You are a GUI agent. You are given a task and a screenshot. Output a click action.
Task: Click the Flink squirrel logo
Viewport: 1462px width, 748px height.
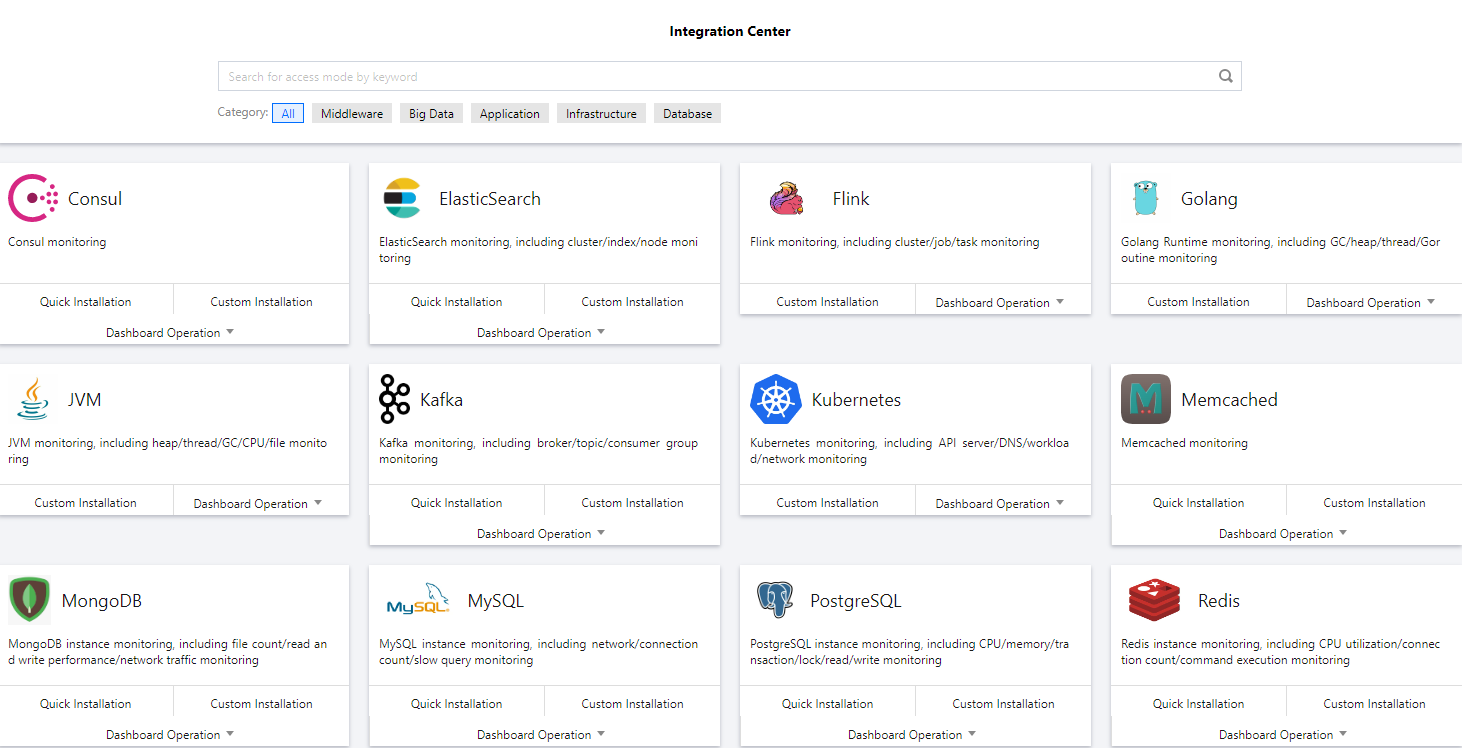[x=787, y=198]
